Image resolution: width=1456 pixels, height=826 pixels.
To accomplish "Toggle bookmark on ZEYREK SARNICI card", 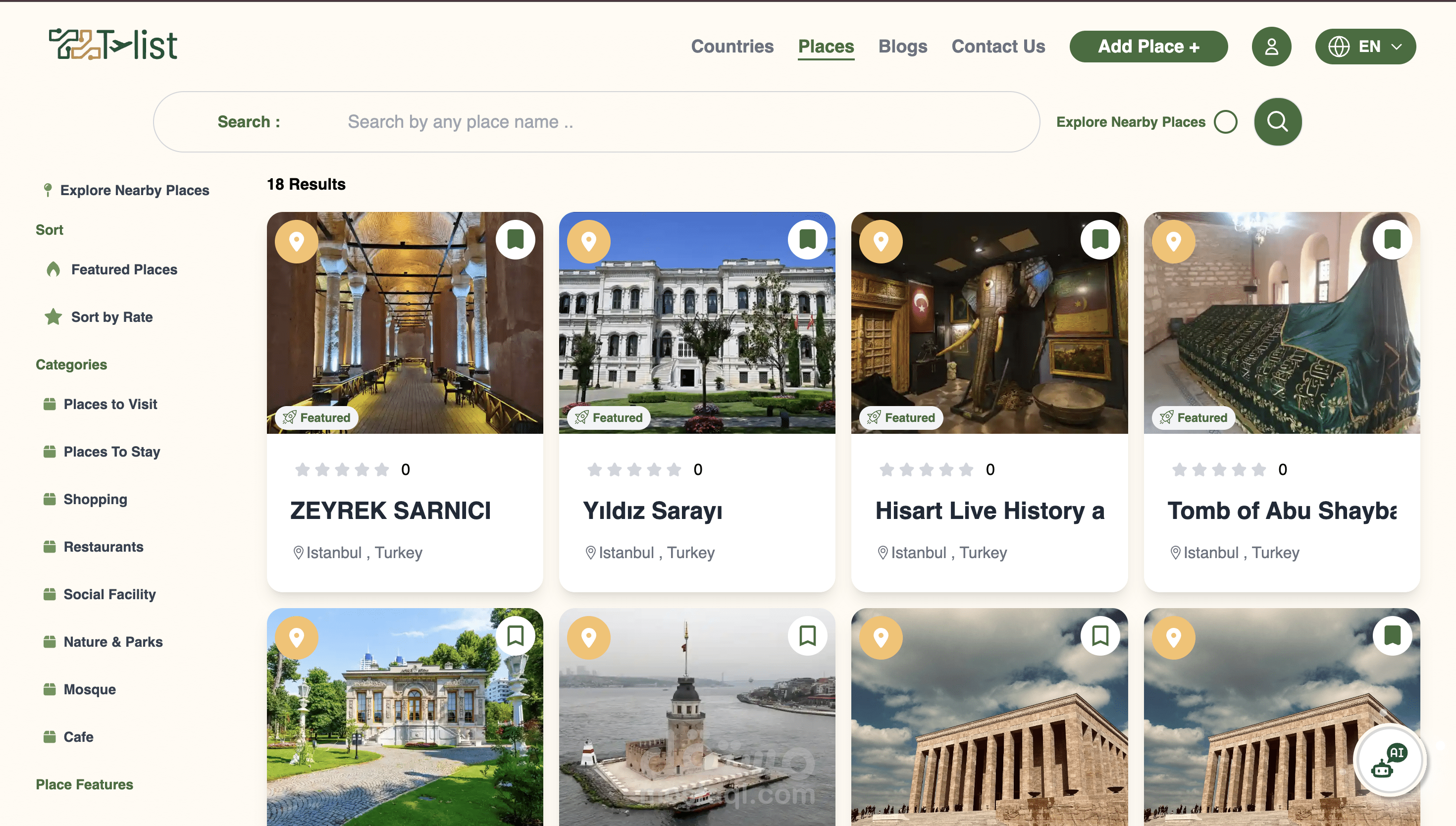I will coord(515,239).
